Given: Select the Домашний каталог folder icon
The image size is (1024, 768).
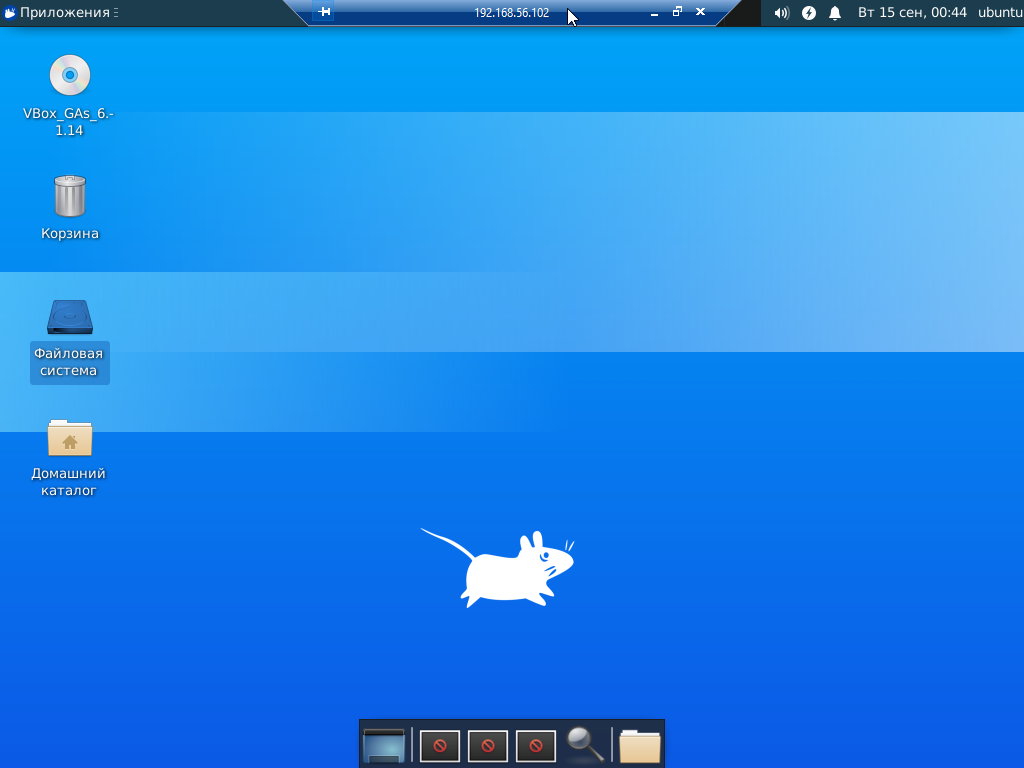Looking at the screenshot, I should [x=70, y=437].
